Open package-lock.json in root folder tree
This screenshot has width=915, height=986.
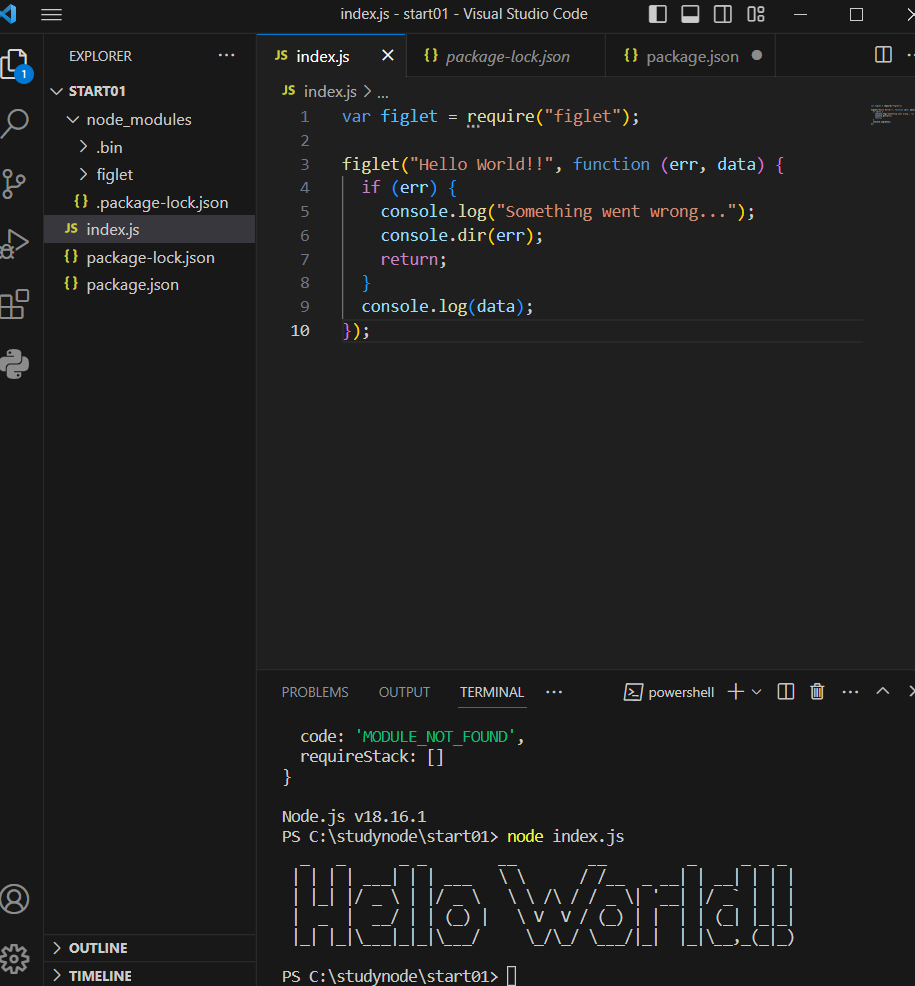(x=150, y=257)
